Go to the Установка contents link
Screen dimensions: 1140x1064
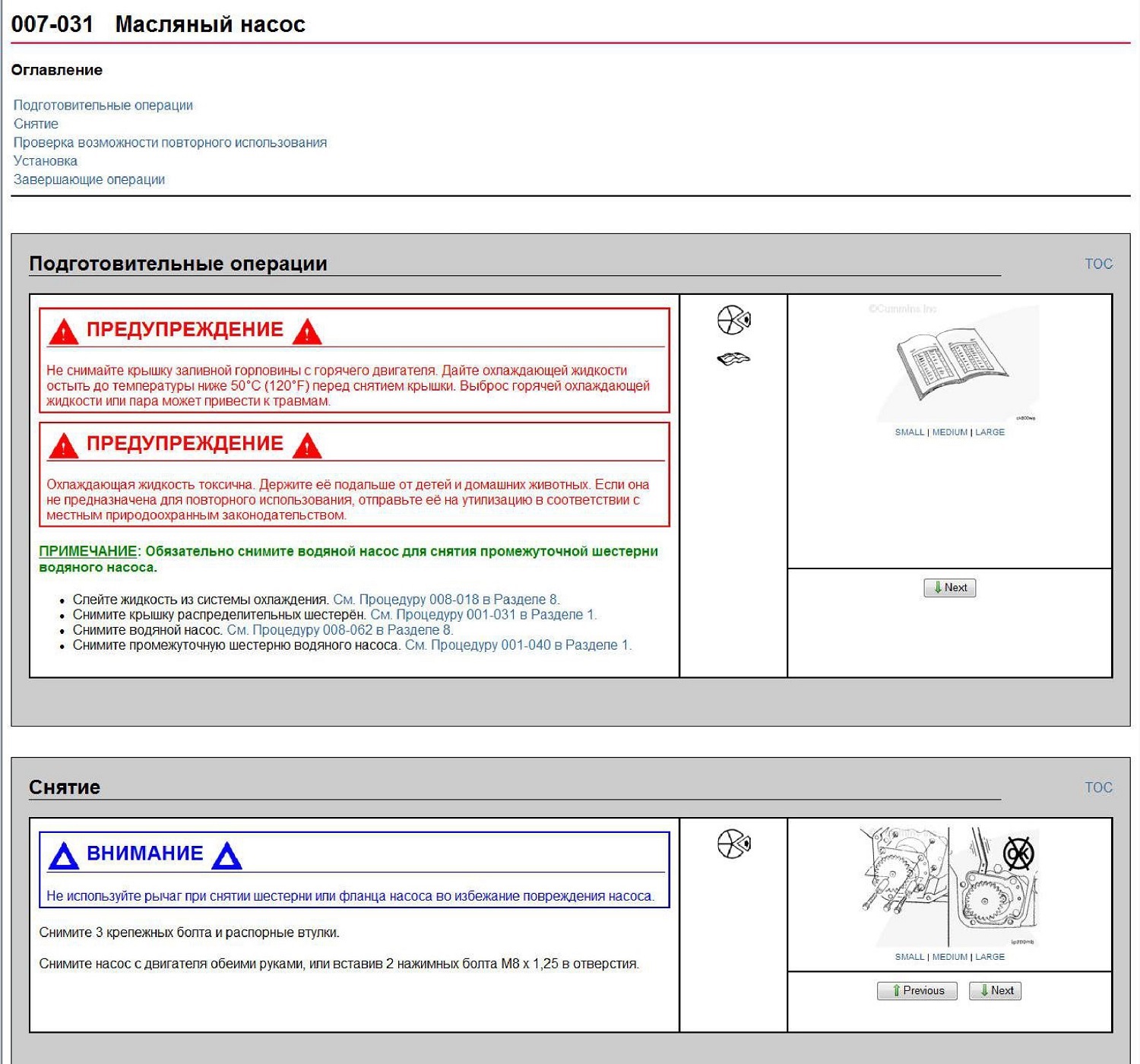tap(46, 161)
